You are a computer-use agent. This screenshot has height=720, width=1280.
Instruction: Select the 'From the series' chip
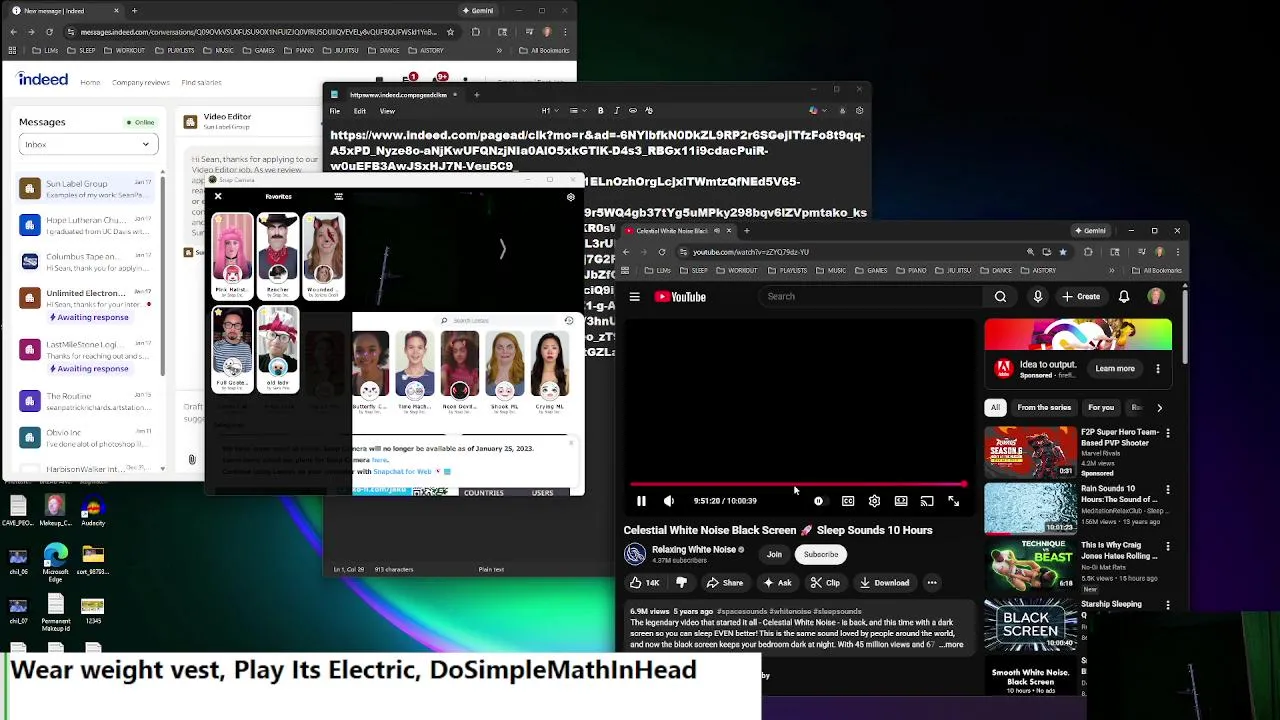point(1044,408)
